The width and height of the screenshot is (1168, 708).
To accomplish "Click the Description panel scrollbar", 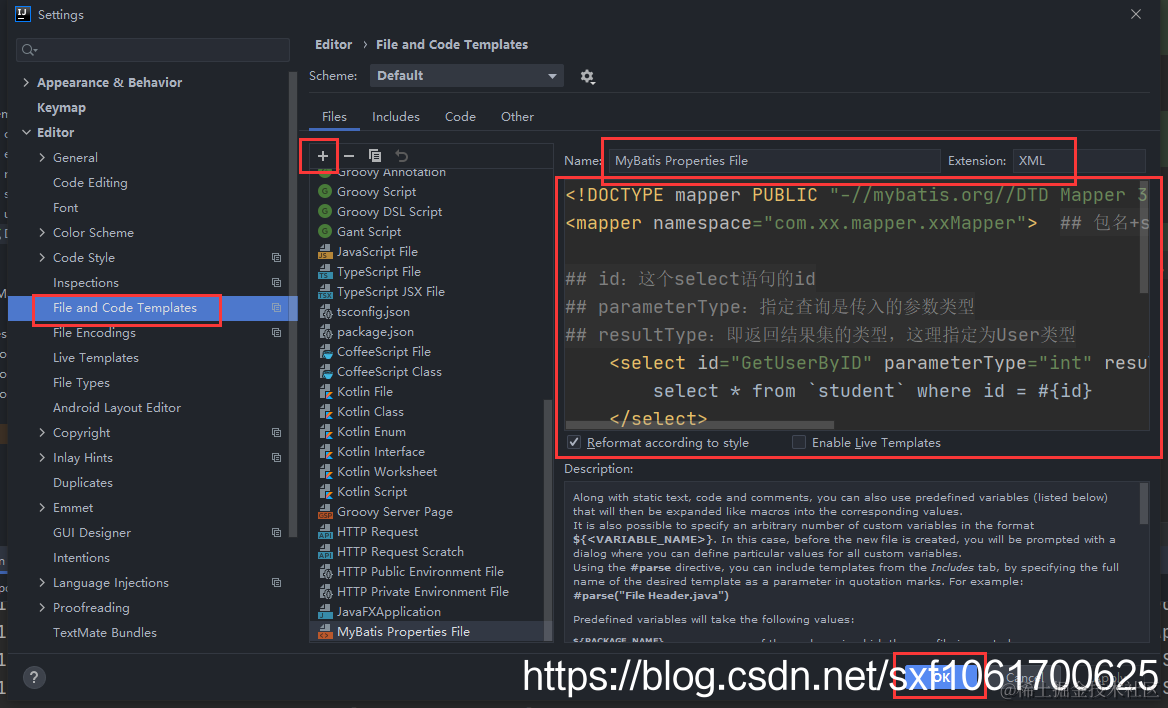I will 1143,504.
